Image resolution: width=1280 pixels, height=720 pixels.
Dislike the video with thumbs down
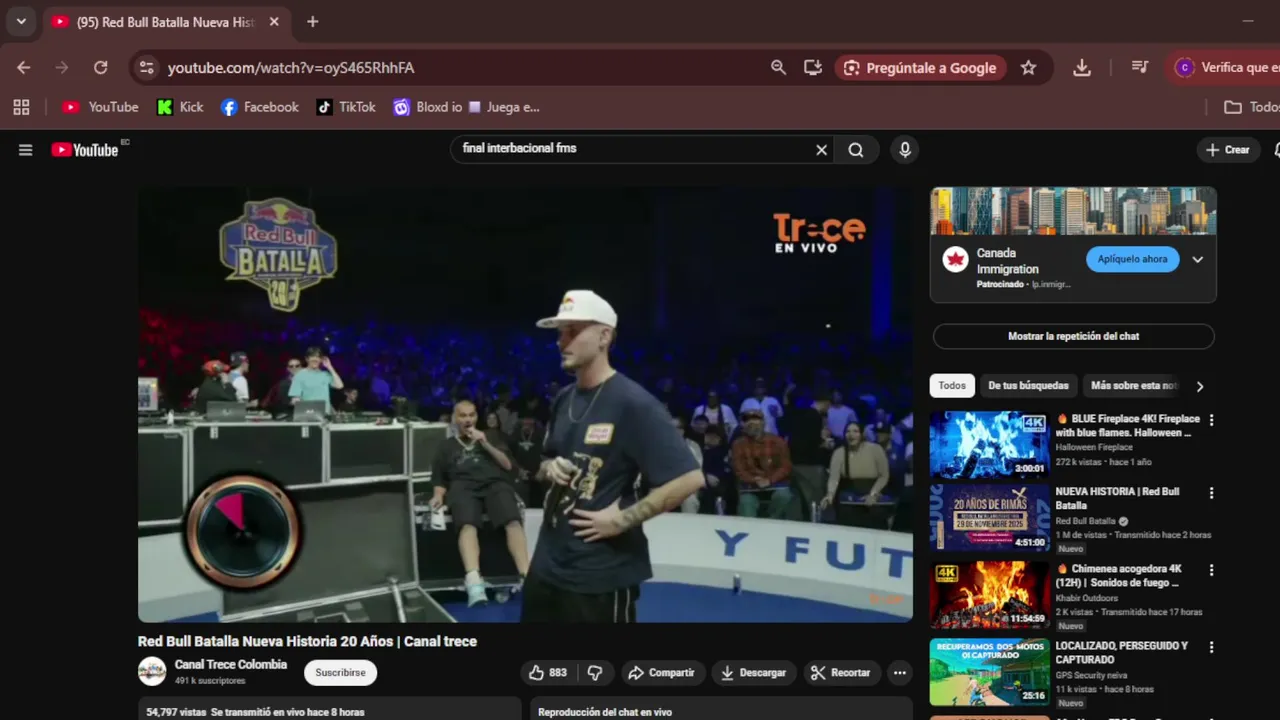[595, 672]
